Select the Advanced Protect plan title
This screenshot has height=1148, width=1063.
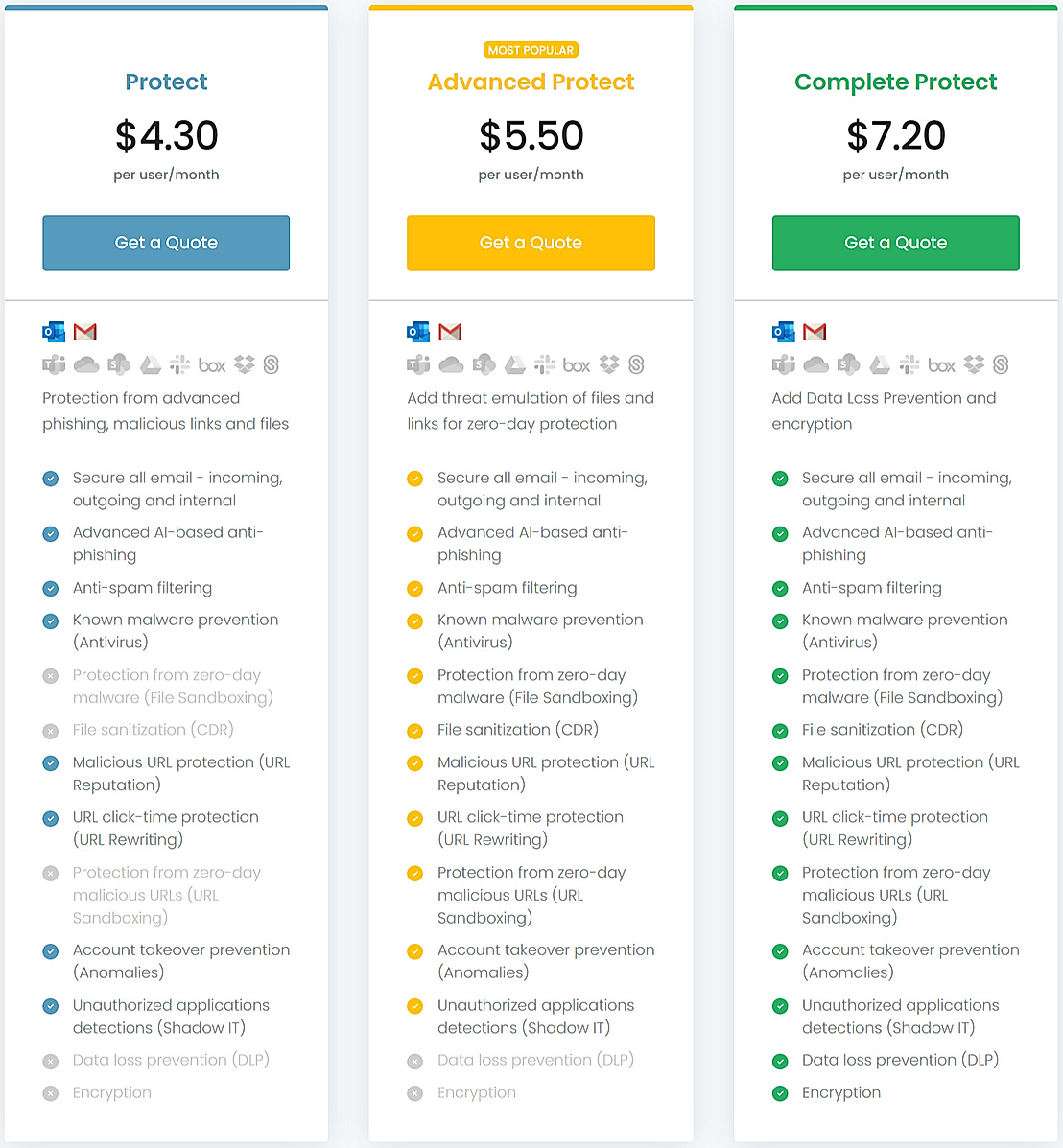[x=531, y=82]
